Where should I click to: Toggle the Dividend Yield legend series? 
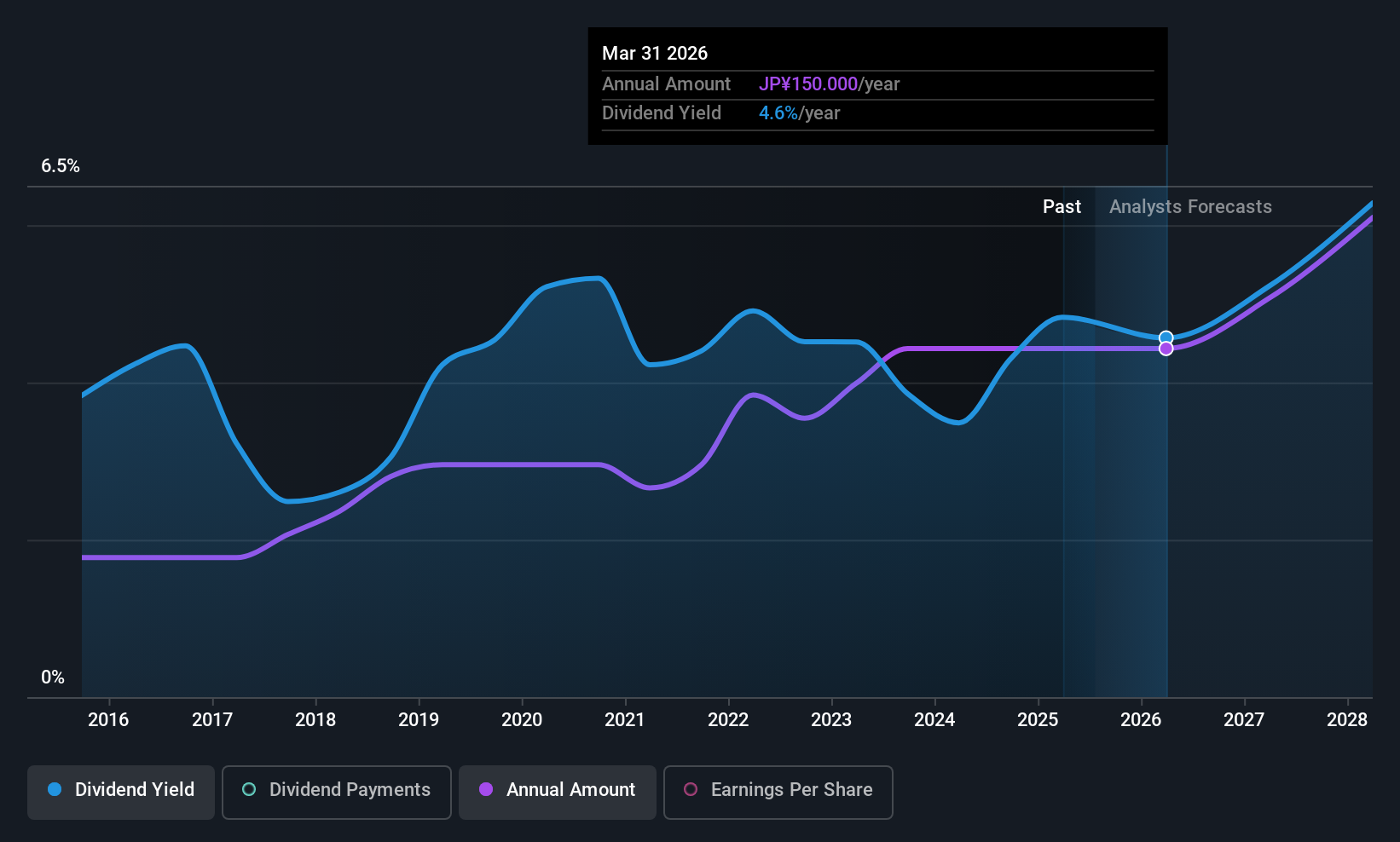(121, 792)
